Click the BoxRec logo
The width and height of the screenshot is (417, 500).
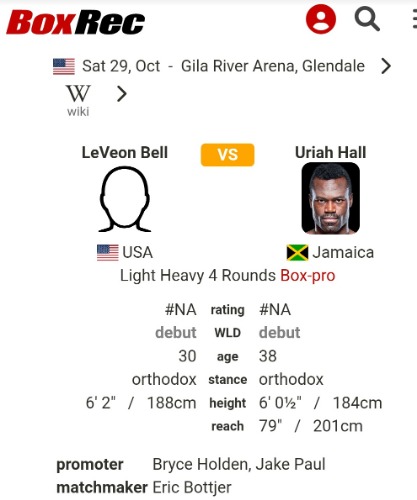point(75,22)
